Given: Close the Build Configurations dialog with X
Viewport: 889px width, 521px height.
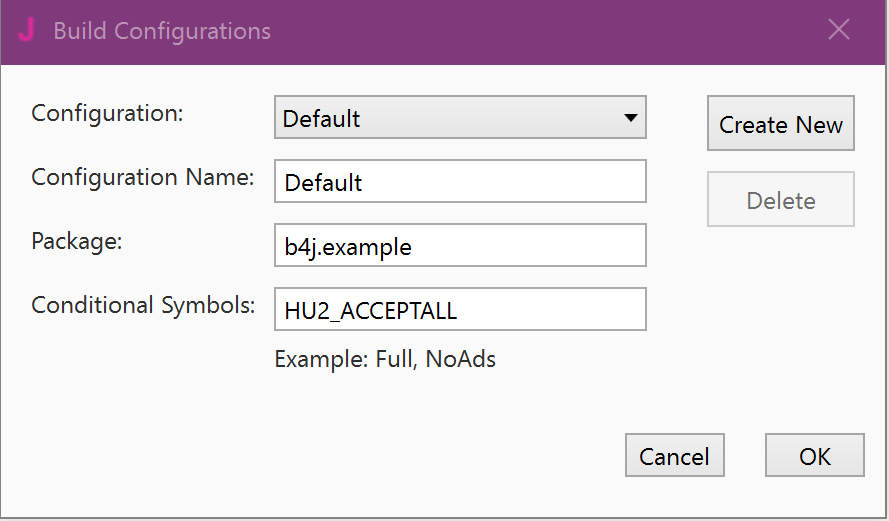Looking at the screenshot, I should (x=839, y=30).
